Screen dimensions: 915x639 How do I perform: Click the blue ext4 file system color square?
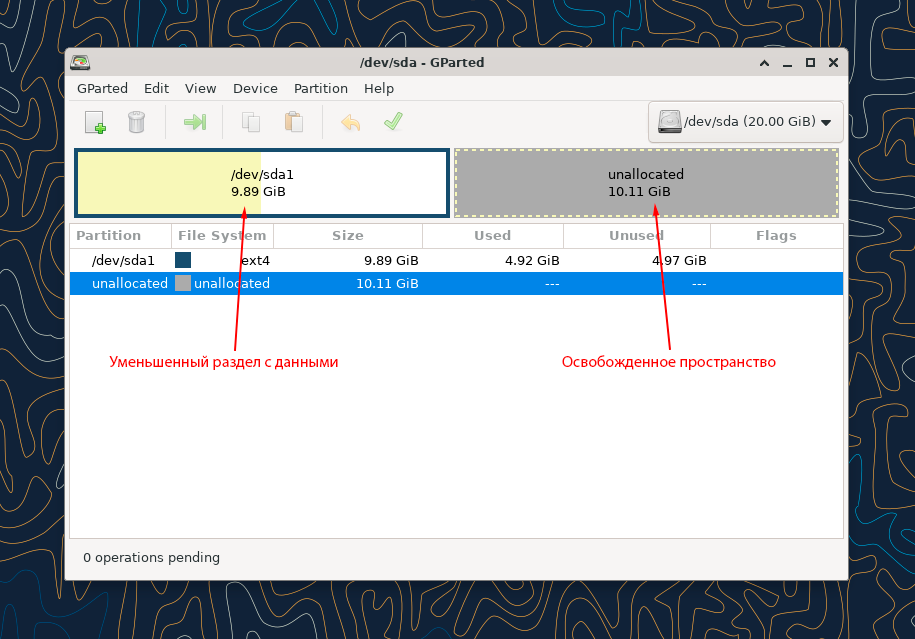tap(183, 260)
